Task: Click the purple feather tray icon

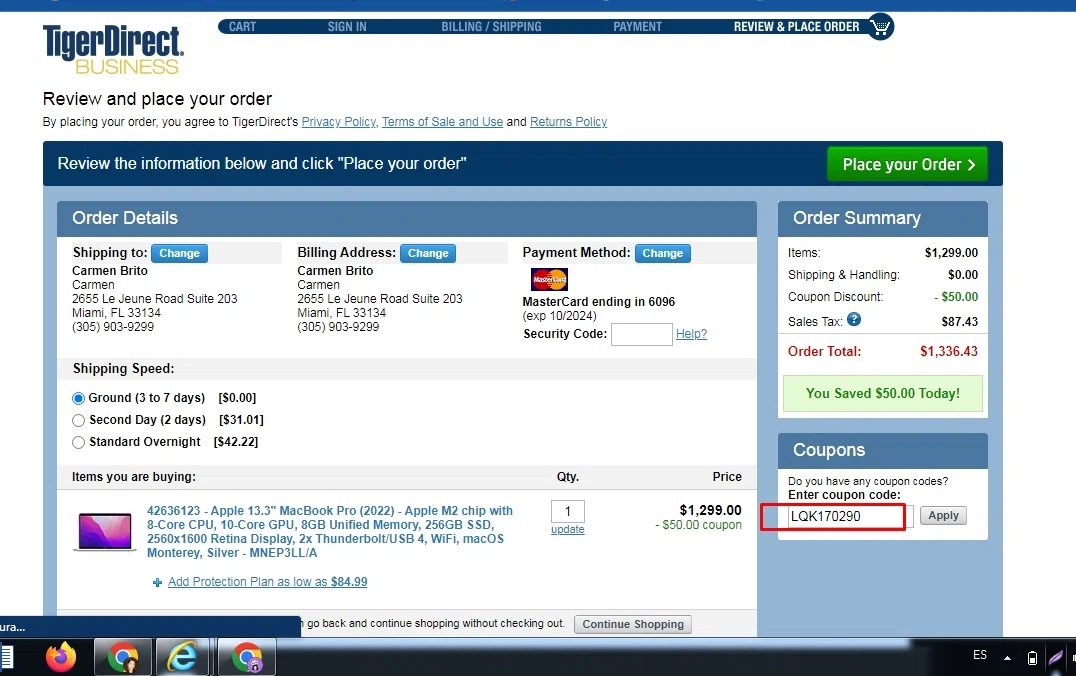Action: click(1056, 657)
